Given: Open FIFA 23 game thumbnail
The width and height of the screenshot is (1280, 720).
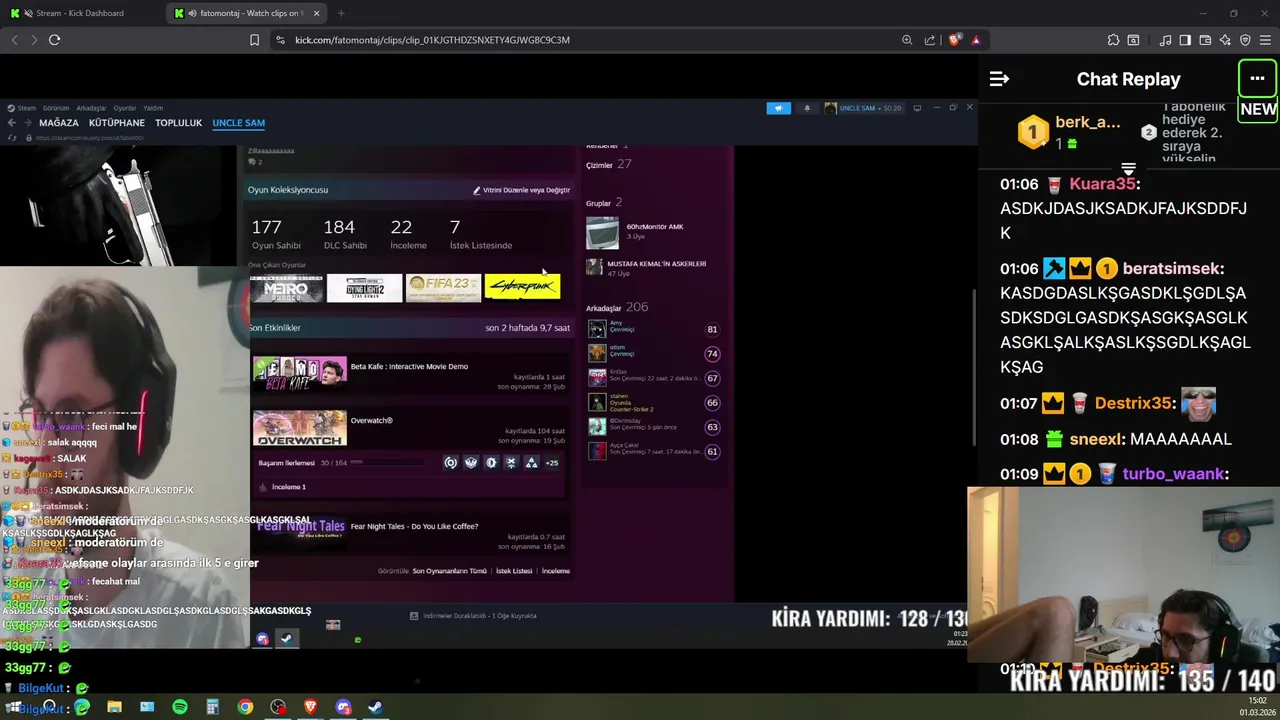Looking at the screenshot, I should [443, 288].
